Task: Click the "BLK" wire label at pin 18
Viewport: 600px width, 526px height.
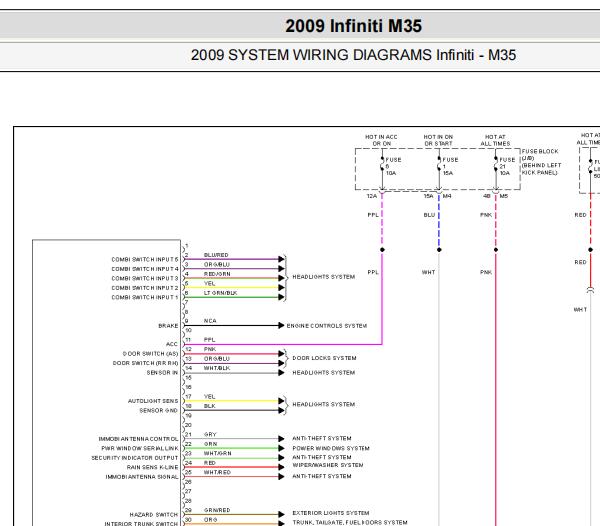Action: (x=210, y=406)
